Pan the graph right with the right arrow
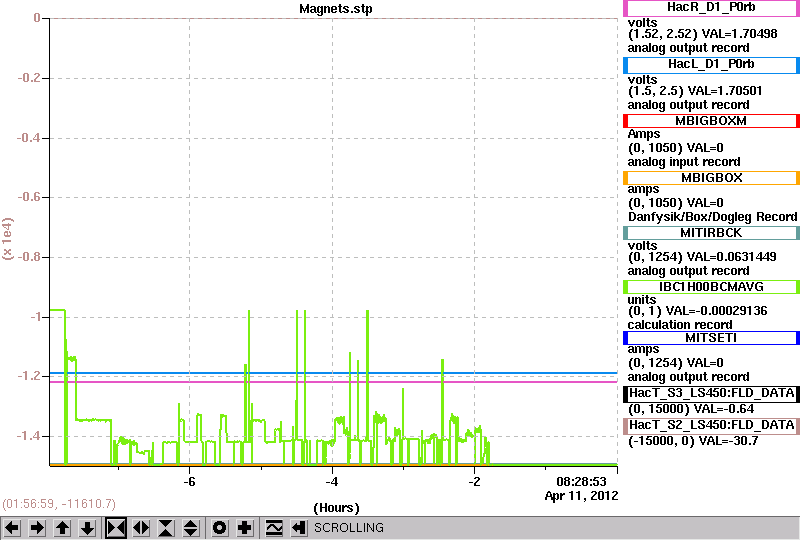 point(37,528)
